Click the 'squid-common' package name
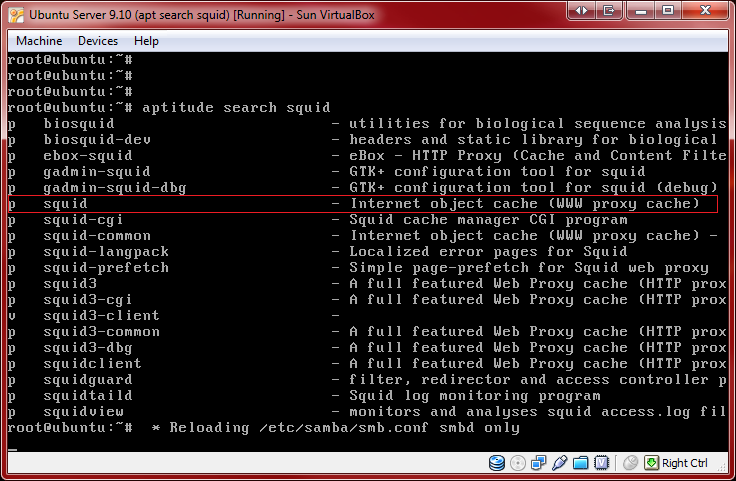Screen dimensions: 736x481 [x=97, y=236]
